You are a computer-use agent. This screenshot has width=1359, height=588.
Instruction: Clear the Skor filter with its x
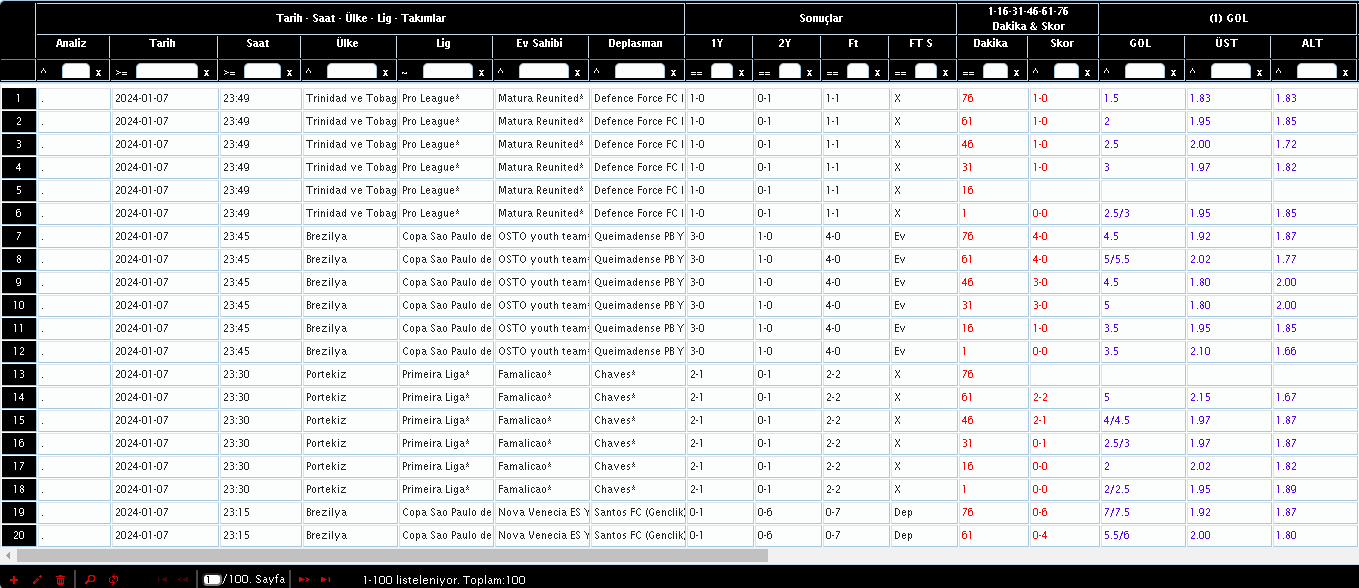[x=1087, y=72]
